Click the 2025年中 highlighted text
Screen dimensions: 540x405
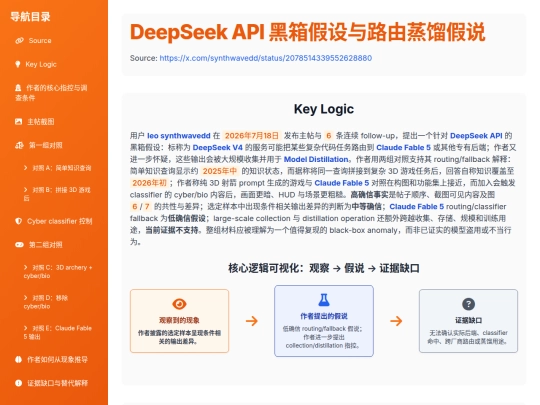219,171
